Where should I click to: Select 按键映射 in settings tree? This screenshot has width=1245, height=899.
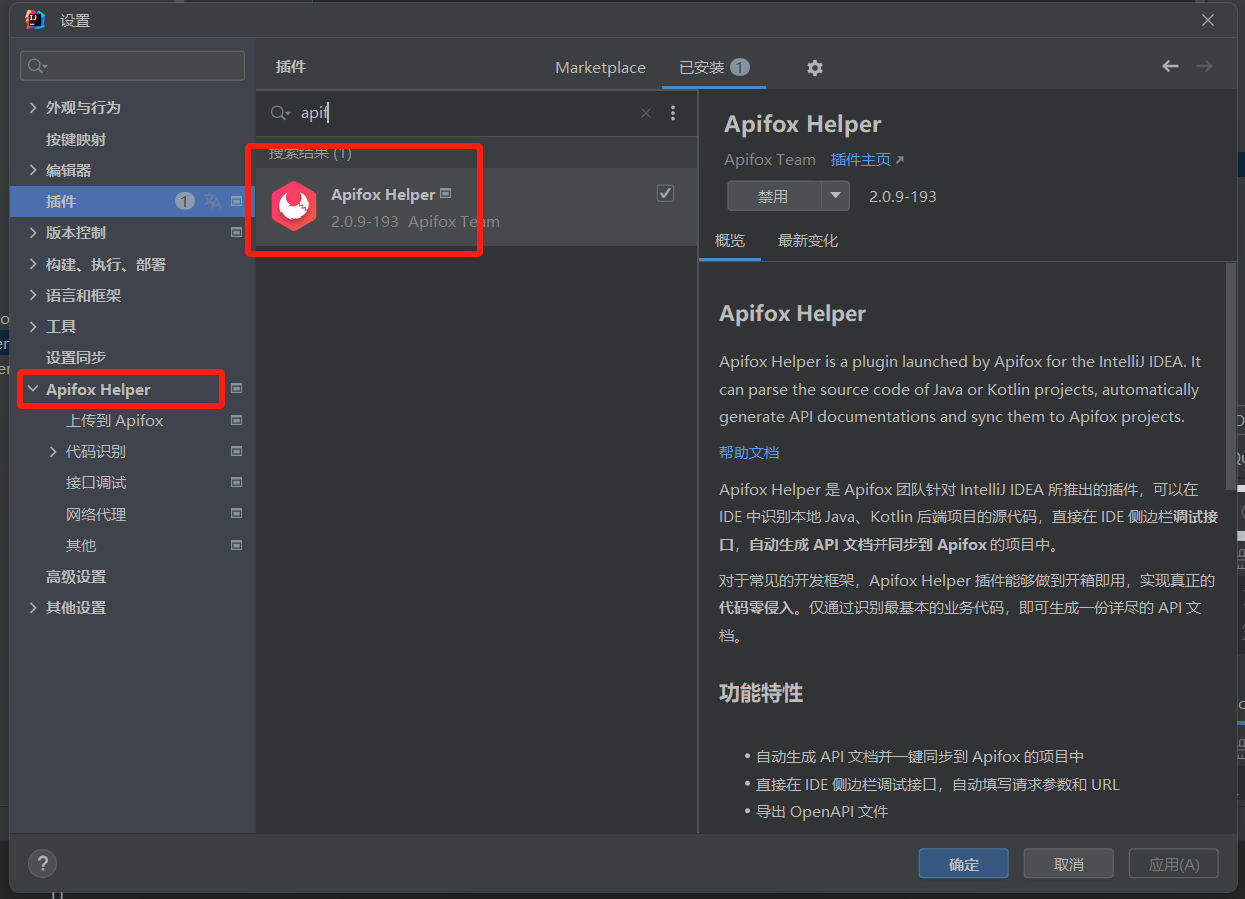click(76, 139)
